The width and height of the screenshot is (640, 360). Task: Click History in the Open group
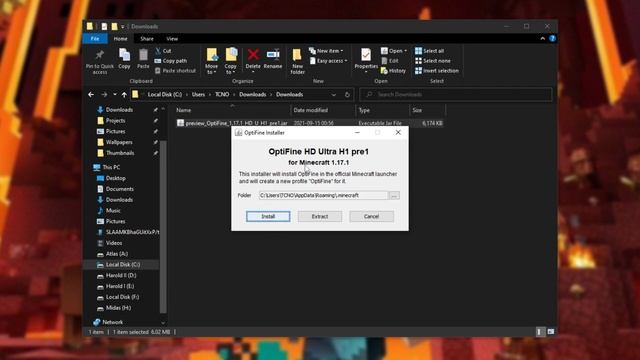pos(393,71)
